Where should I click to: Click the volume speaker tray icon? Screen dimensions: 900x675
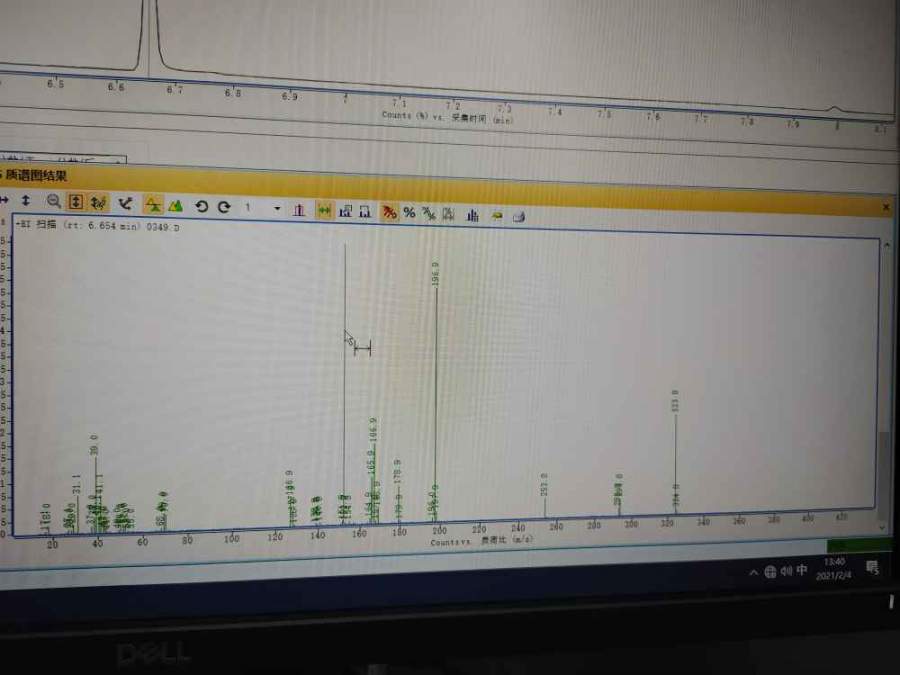pos(786,571)
